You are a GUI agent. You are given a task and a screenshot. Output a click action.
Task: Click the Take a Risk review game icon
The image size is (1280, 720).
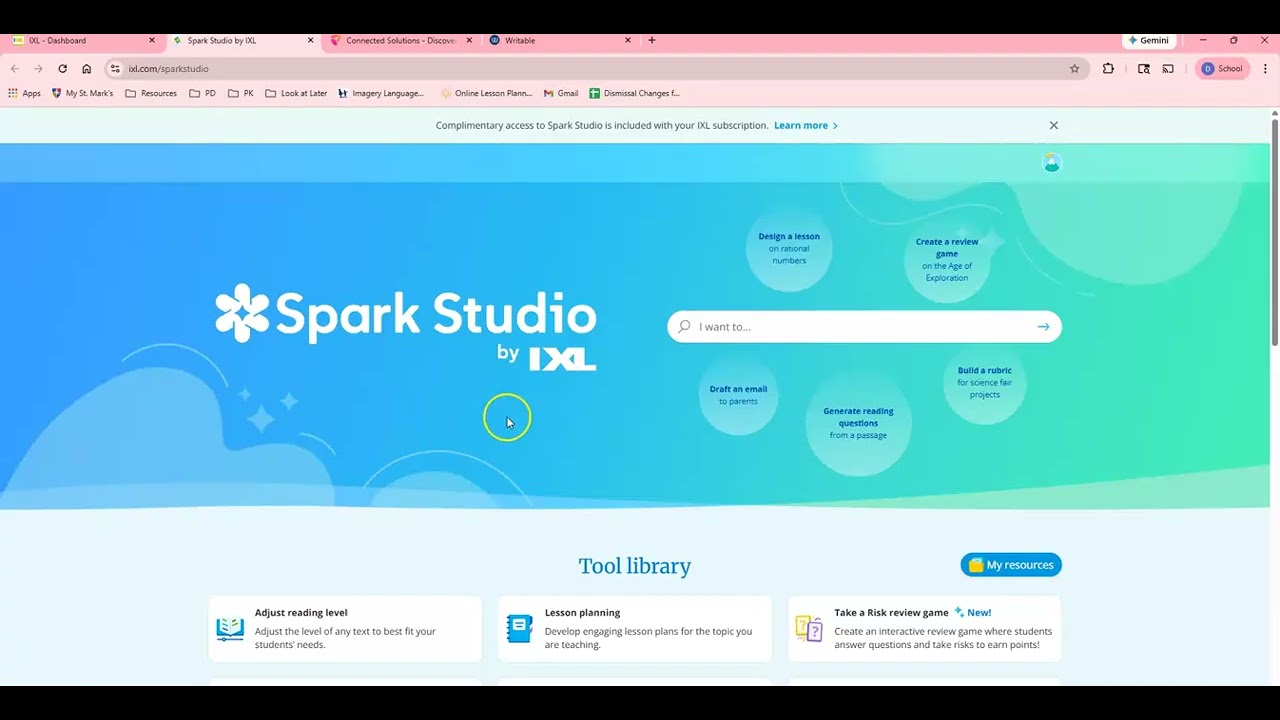point(809,628)
